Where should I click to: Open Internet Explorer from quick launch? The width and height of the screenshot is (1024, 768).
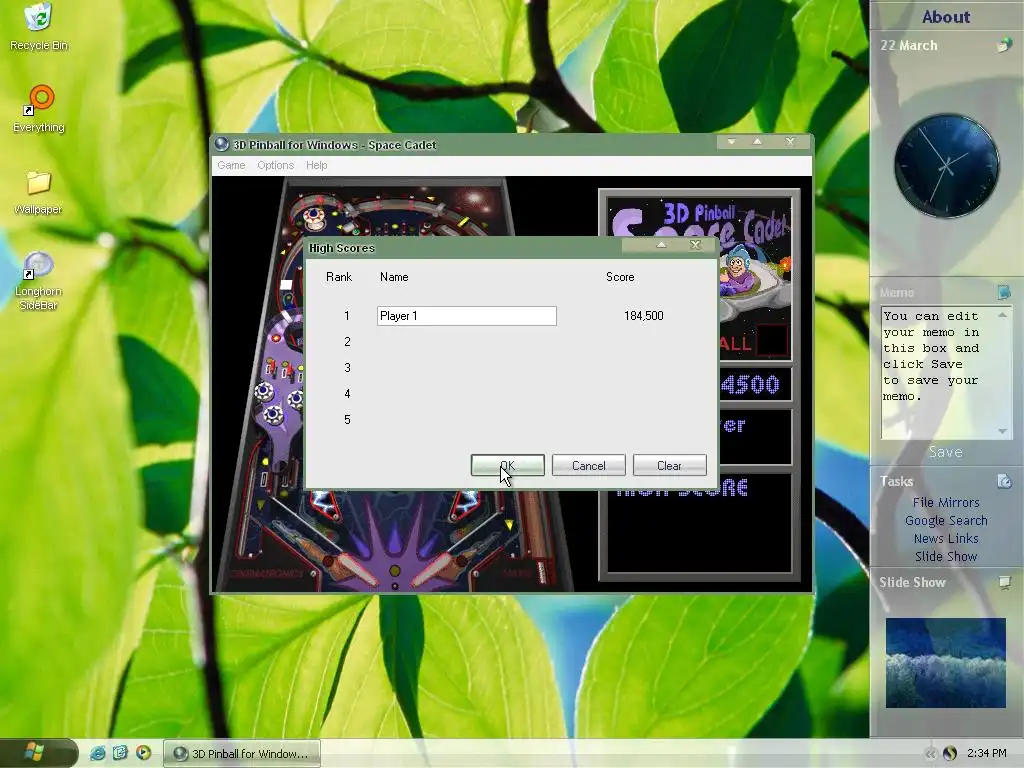97,753
